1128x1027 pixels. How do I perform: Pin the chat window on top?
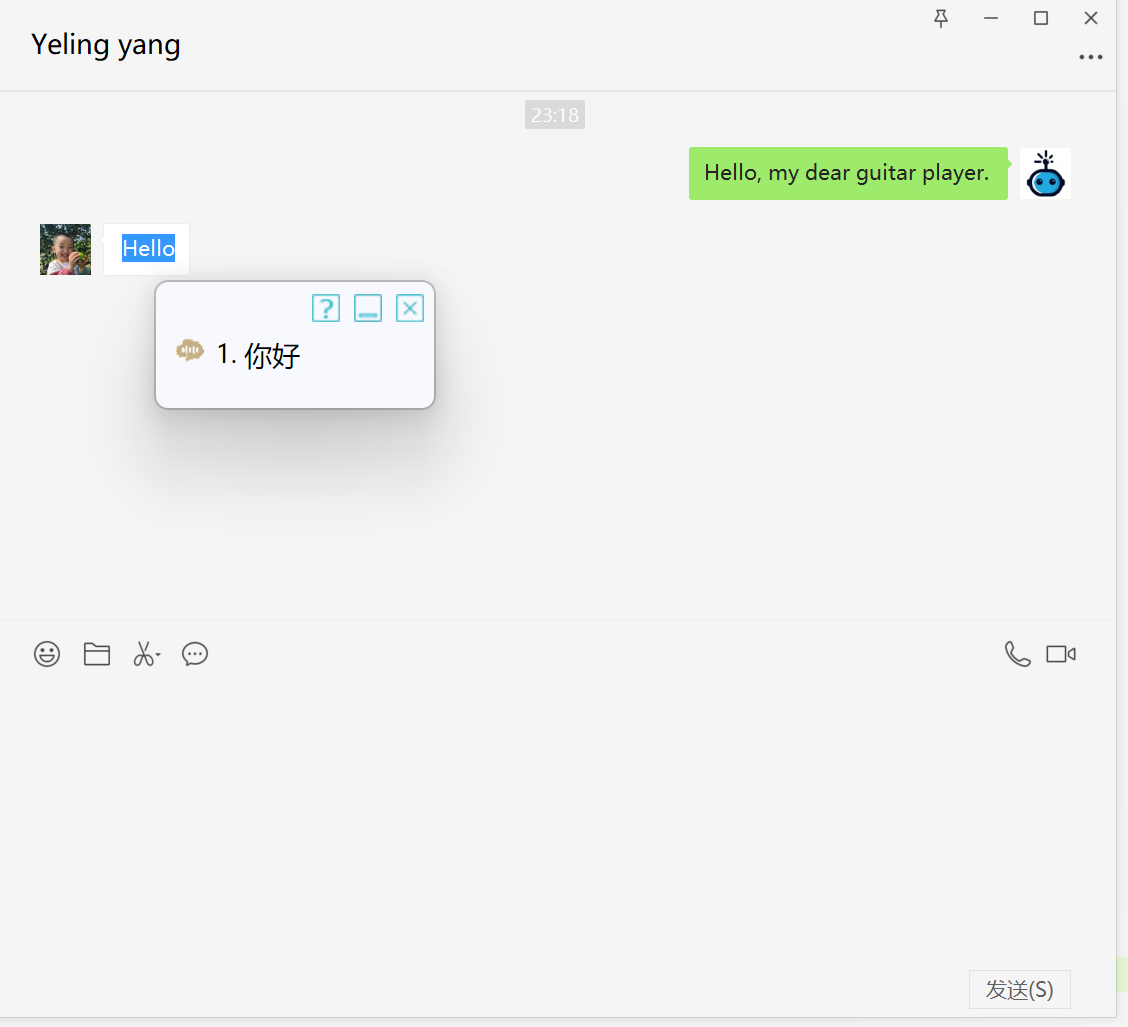pyautogui.click(x=940, y=18)
